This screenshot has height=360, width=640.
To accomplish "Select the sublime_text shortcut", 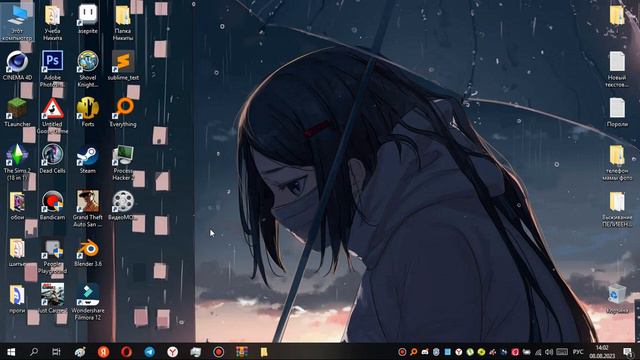I will click(123, 65).
